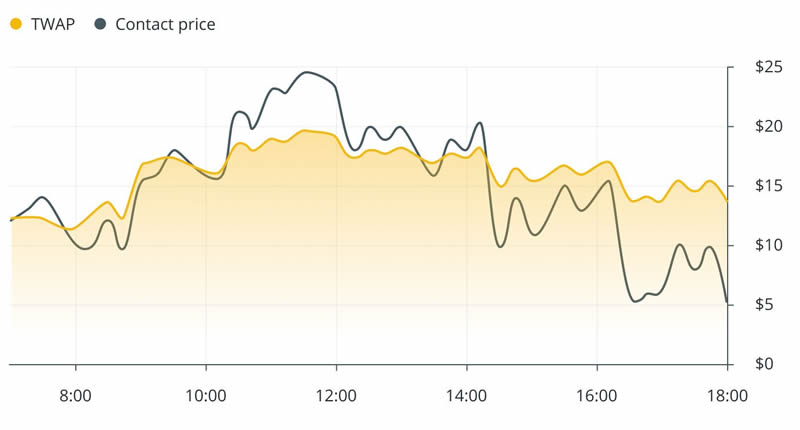Click the $10 y-axis label
The width and height of the screenshot is (800, 430).
[768, 245]
